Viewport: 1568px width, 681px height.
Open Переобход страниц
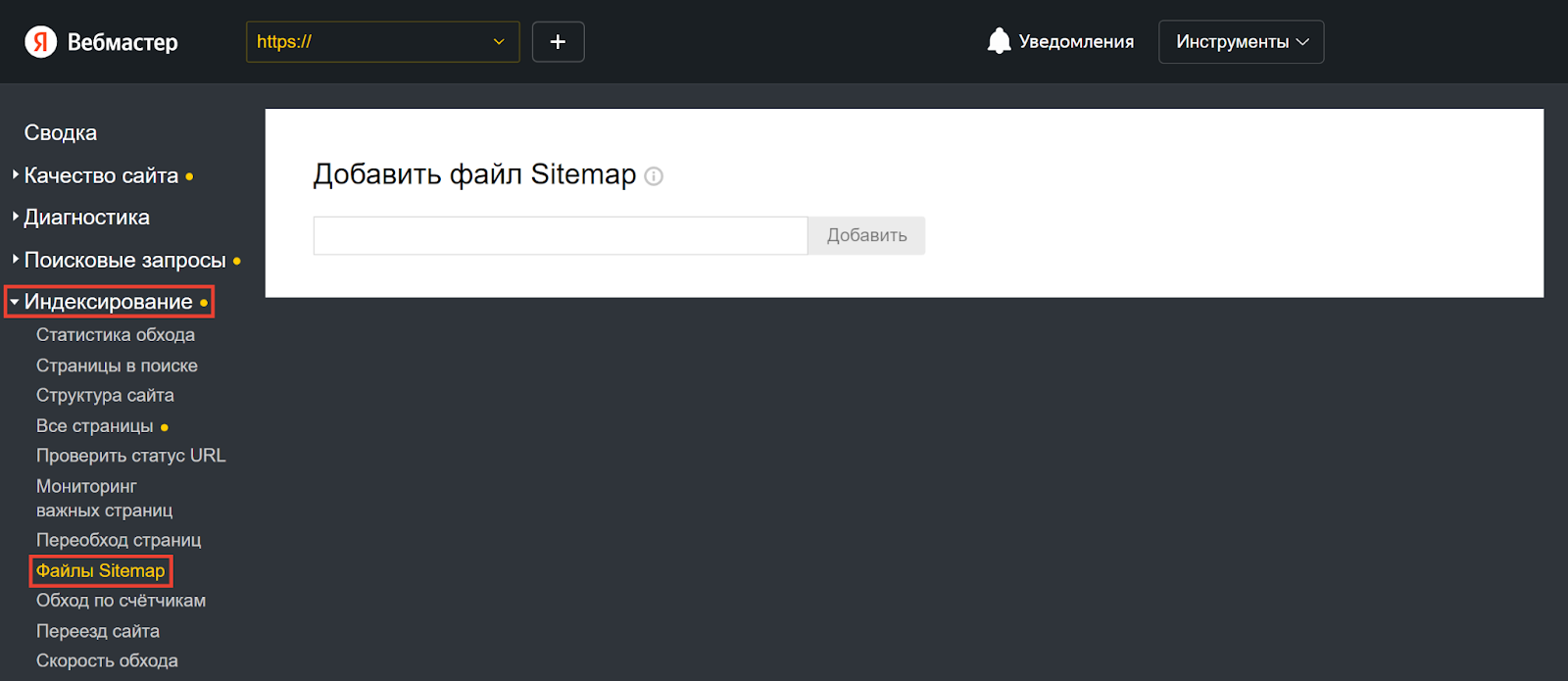tap(119, 540)
